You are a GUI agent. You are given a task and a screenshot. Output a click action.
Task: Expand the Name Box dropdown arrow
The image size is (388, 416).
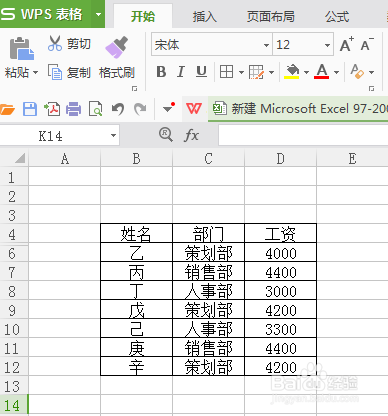tap(113, 136)
